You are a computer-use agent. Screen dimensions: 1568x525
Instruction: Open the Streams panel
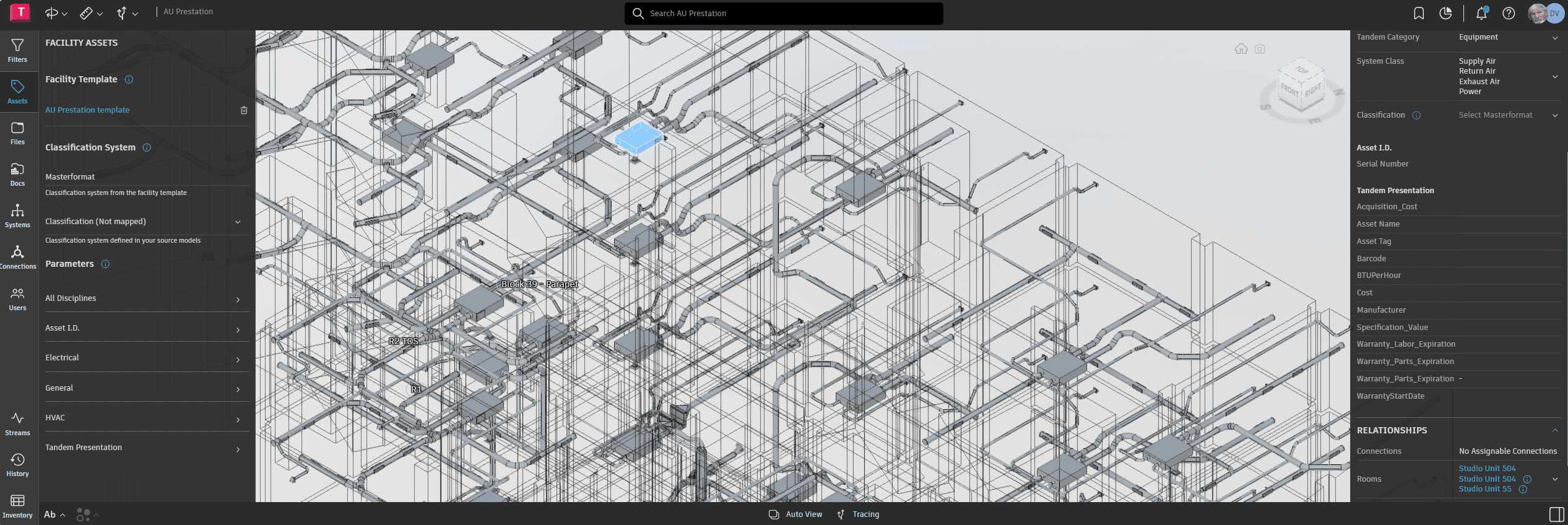[x=17, y=423]
